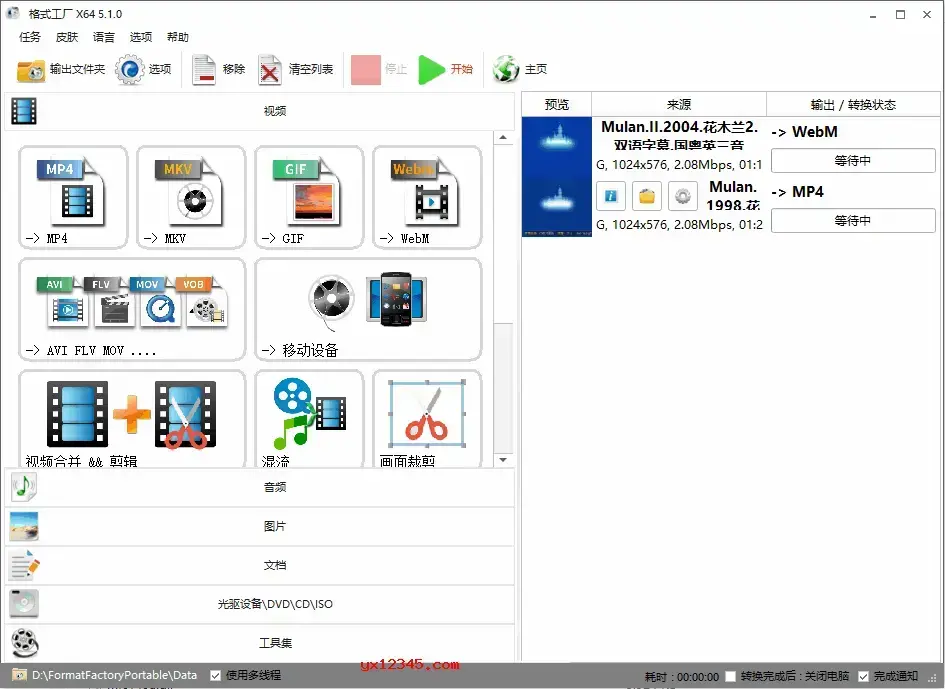Viewport: 945px width, 689px height.
Task: Open the D:\FormatFactoryPortable\Data output path
Action: click(x=115, y=675)
